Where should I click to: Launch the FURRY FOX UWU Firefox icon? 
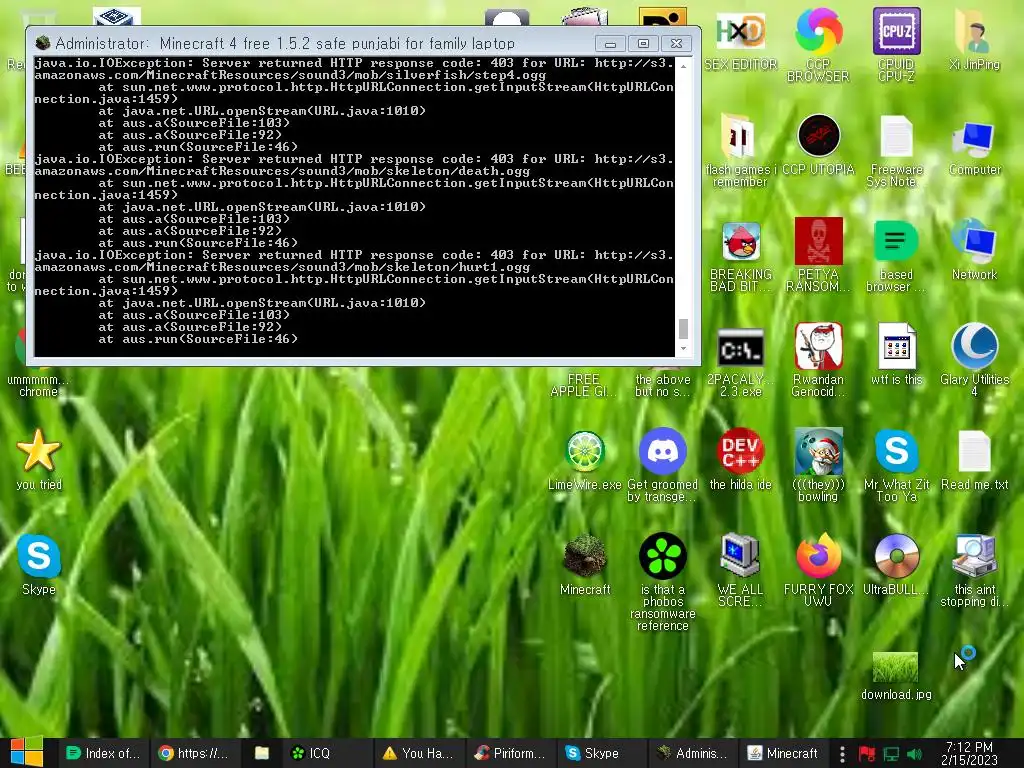pos(818,556)
